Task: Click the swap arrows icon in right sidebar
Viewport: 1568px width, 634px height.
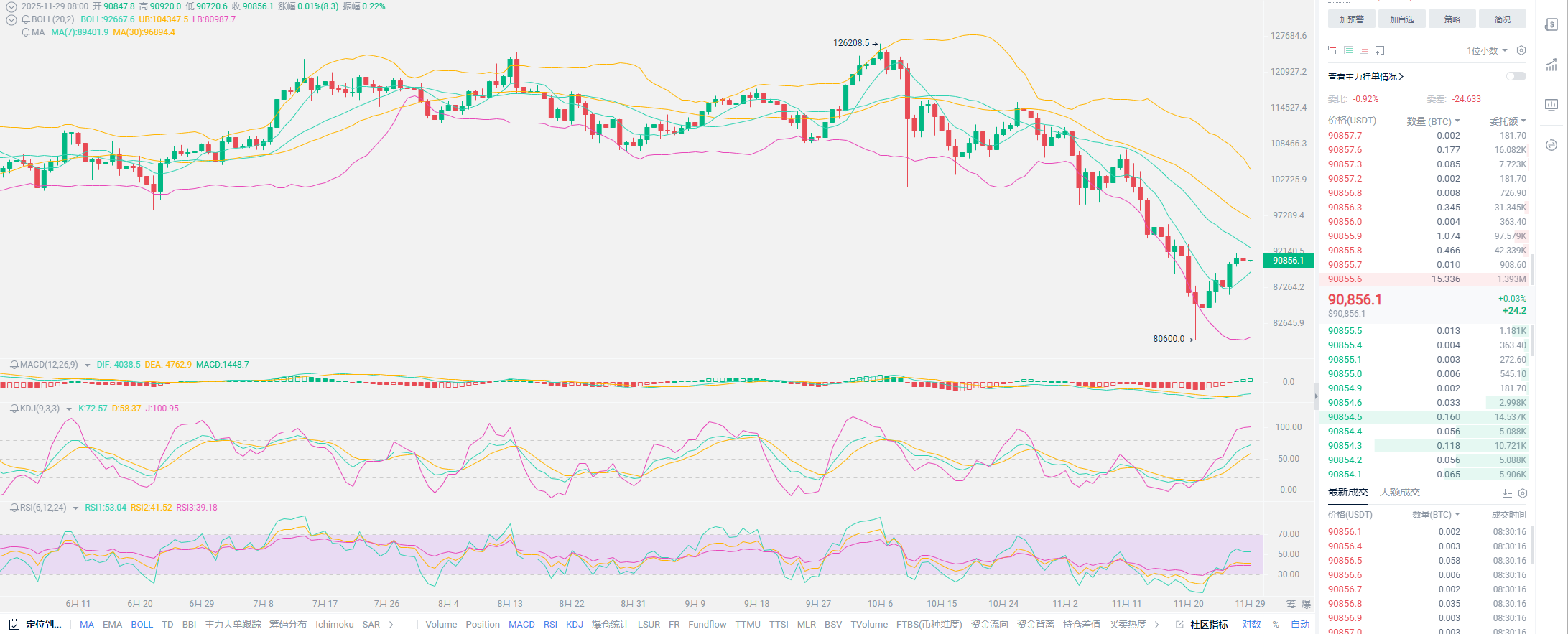Action: pos(1551,145)
